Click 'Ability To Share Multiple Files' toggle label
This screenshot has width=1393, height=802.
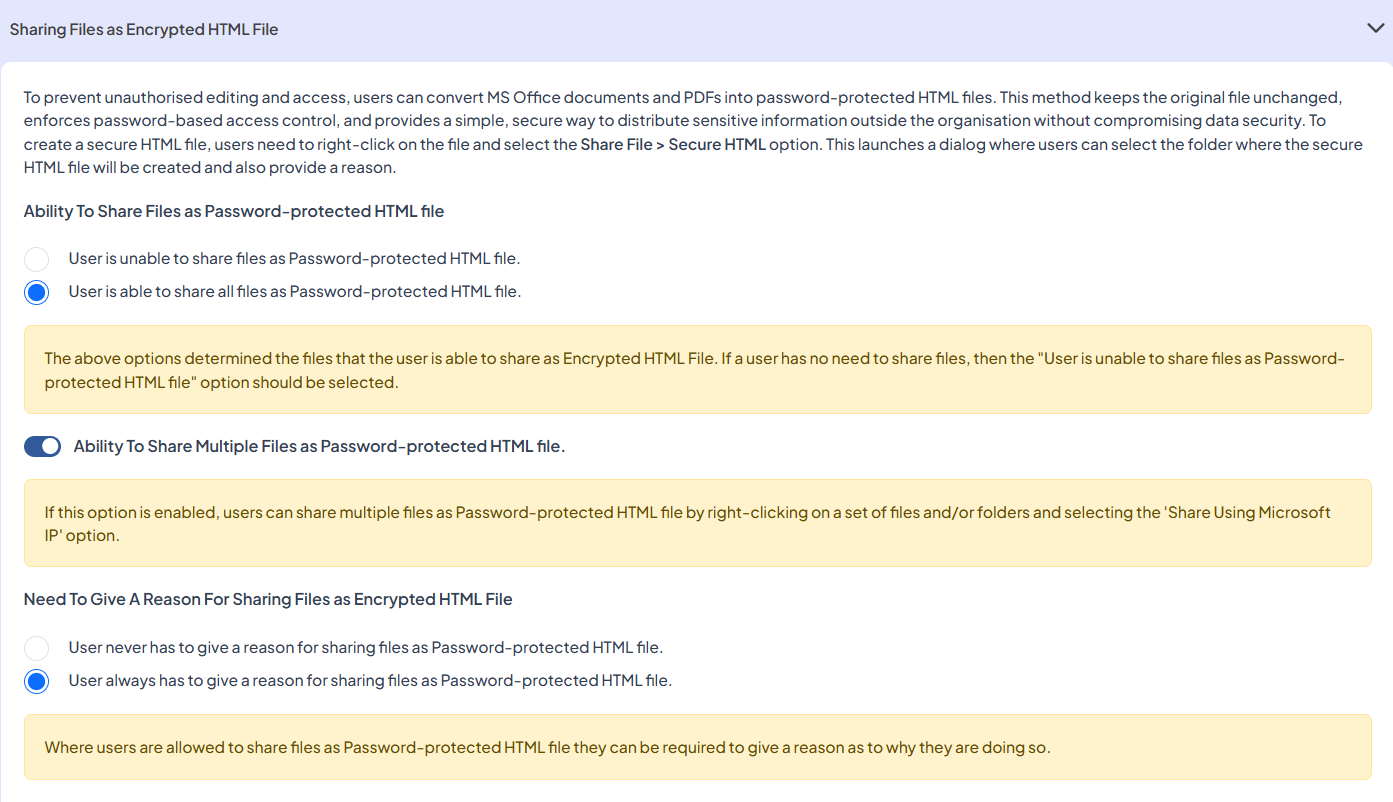click(x=319, y=447)
